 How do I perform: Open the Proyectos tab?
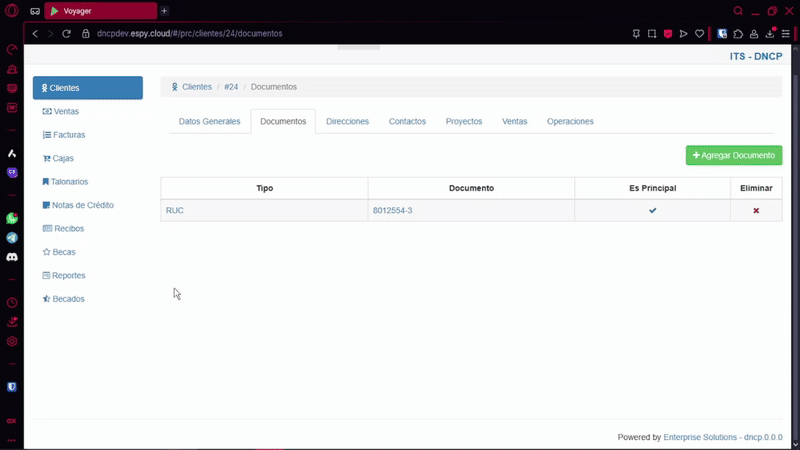(x=464, y=122)
